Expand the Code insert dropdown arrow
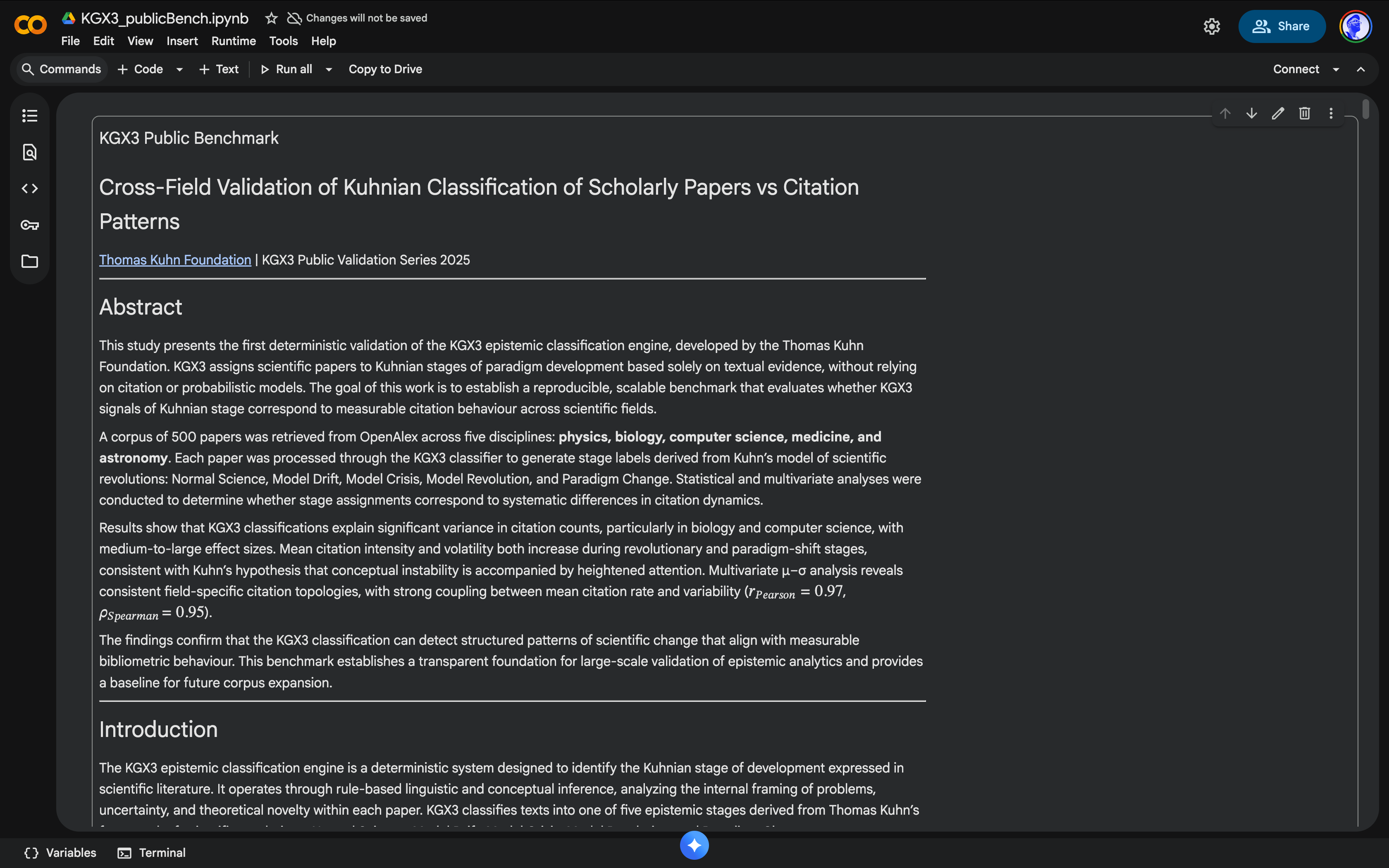 tap(179, 69)
